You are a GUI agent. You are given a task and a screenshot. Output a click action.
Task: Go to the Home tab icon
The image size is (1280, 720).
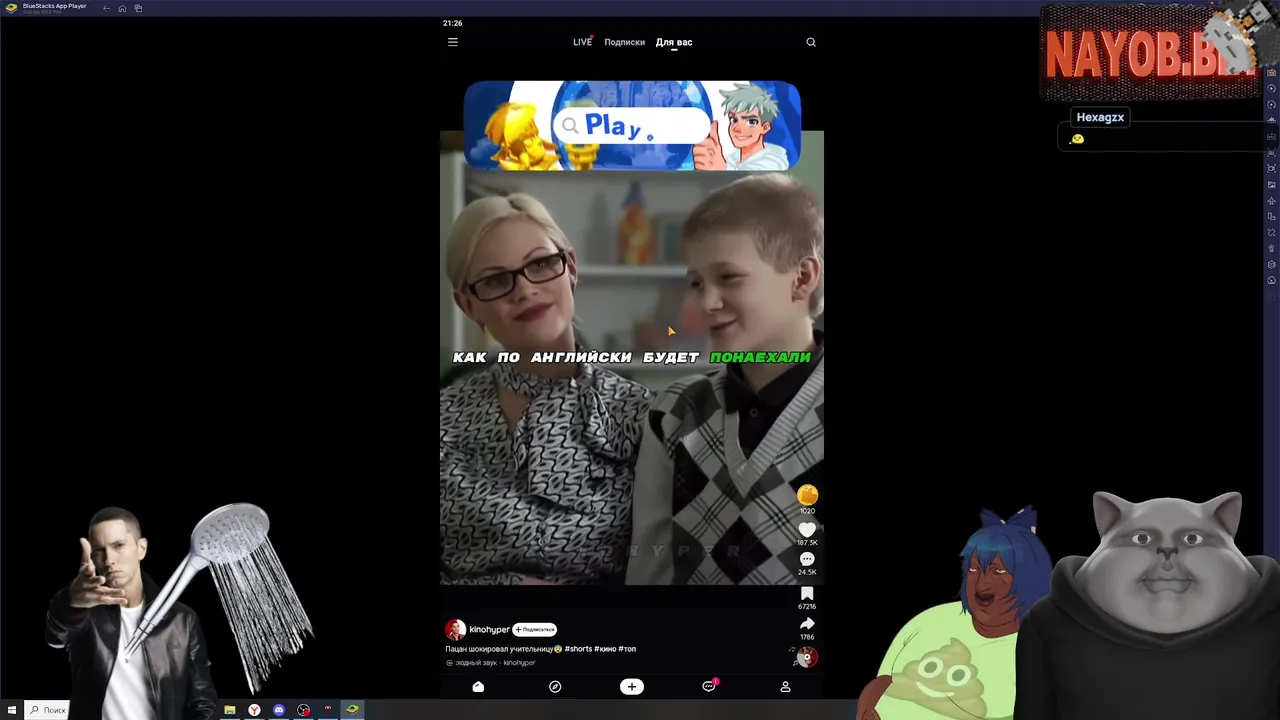tap(478, 687)
